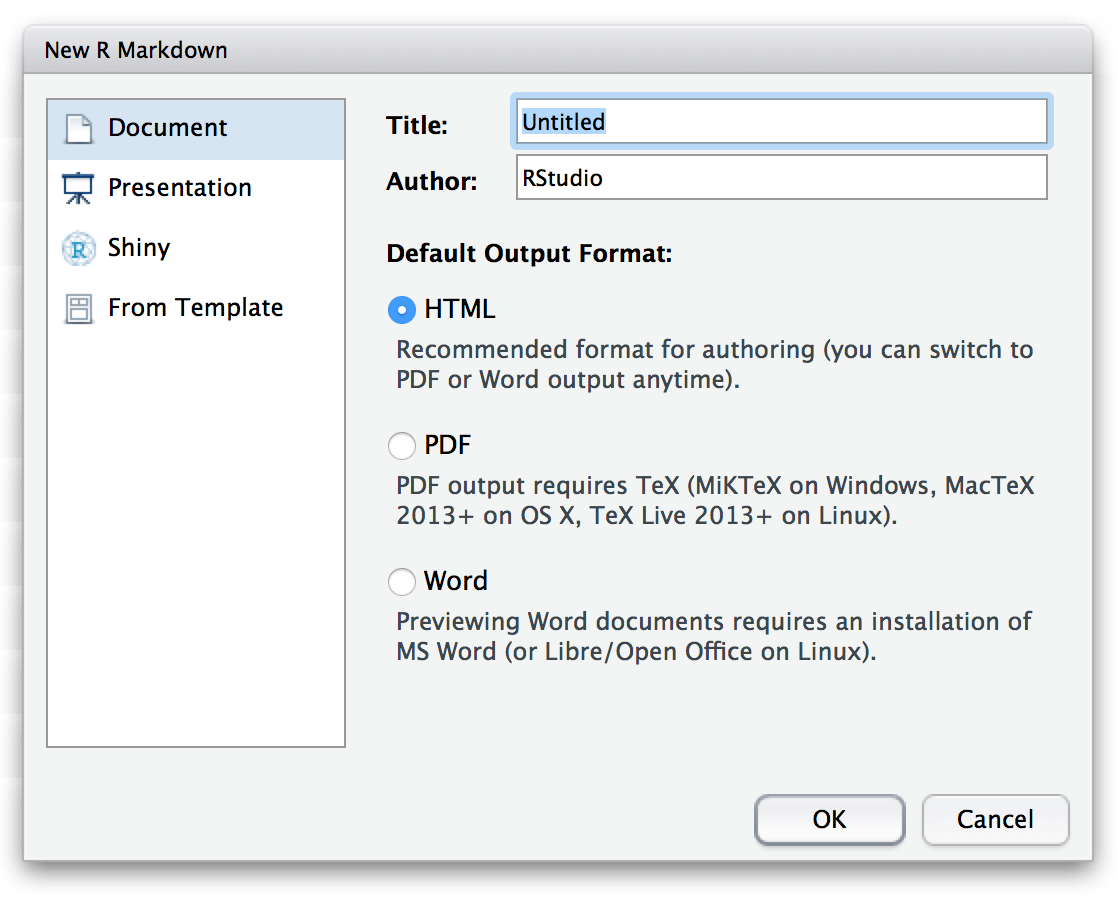This screenshot has width=1120, height=898.
Task: Click the HTML format label text
Action: (x=459, y=309)
